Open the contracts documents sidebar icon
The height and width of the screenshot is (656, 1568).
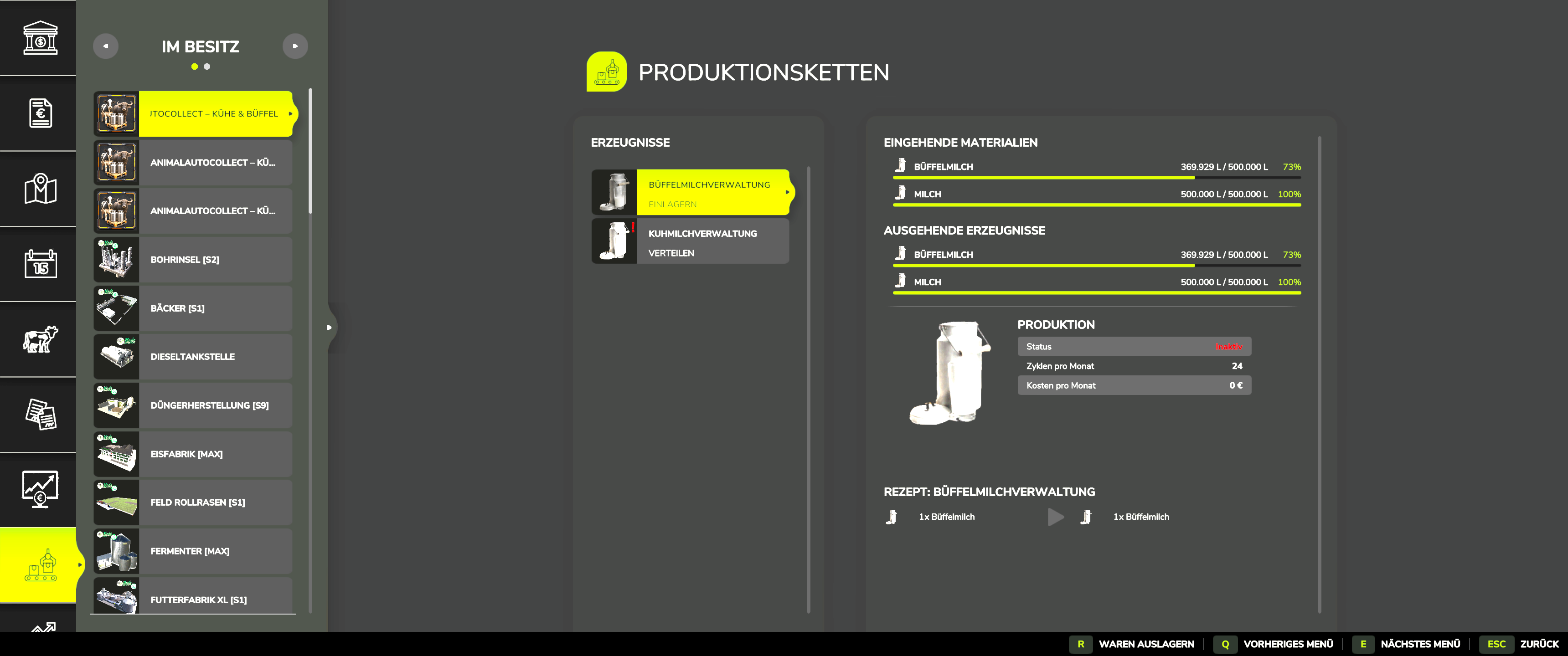click(x=40, y=415)
